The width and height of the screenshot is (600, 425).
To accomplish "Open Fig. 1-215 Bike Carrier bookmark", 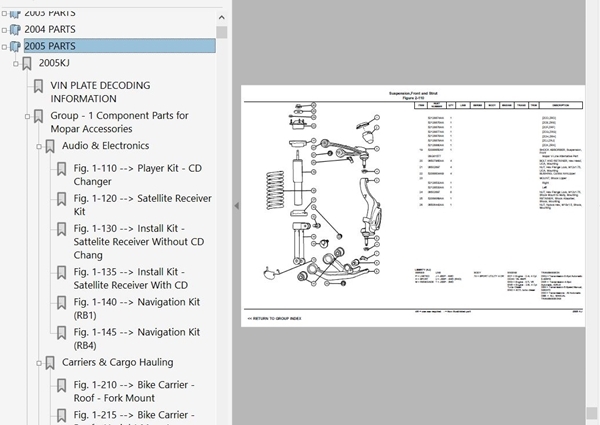I will (x=134, y=417).
